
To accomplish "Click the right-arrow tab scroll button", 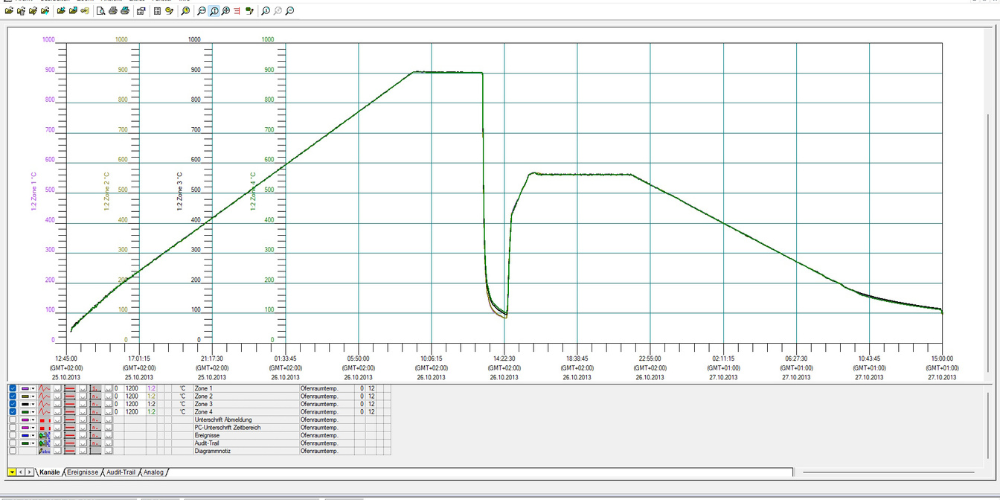I will click(30, 471).
